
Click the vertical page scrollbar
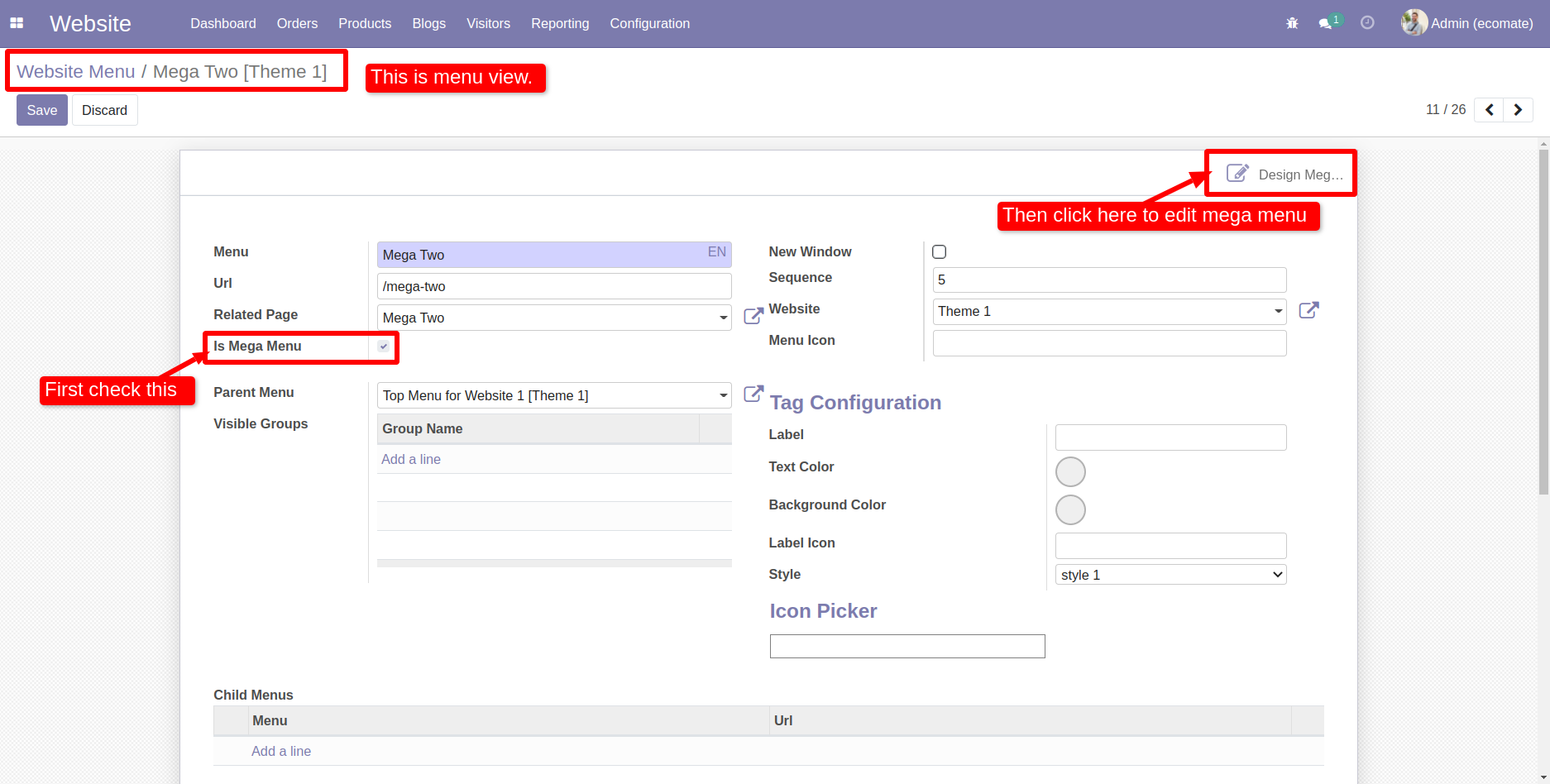click(x=1543, y=323)
